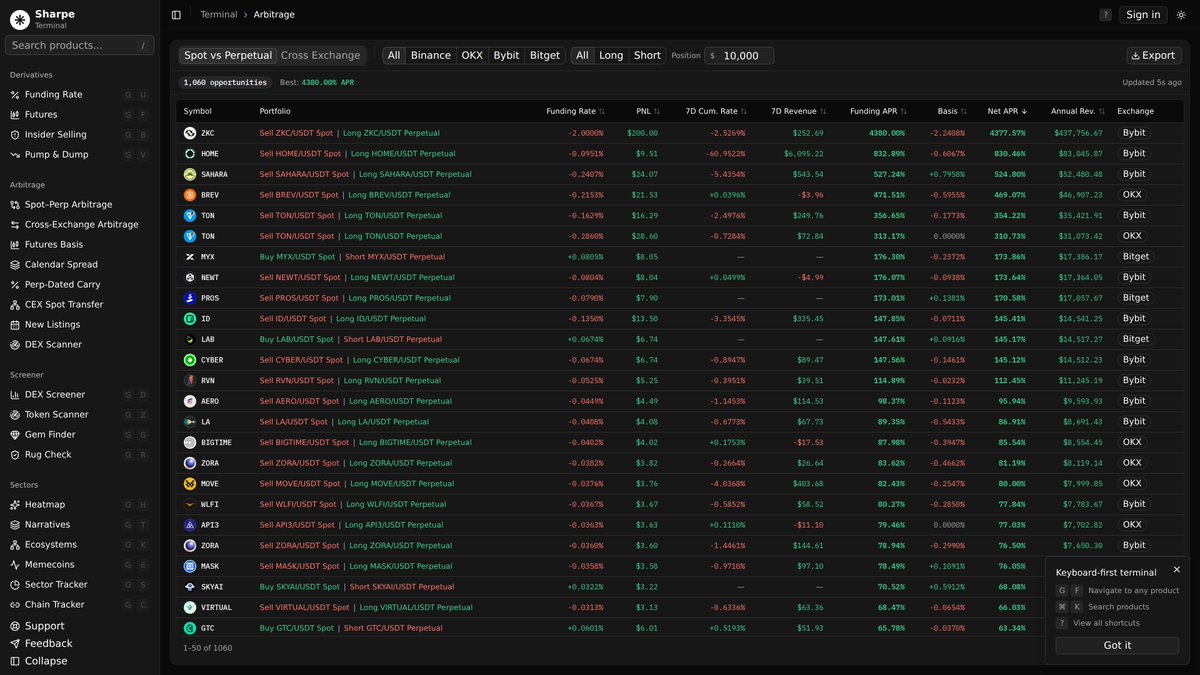Image resolution: width=1200 pixels, height=675 pixels.
Task: Click the Export button
Action: pos(1154,56)
